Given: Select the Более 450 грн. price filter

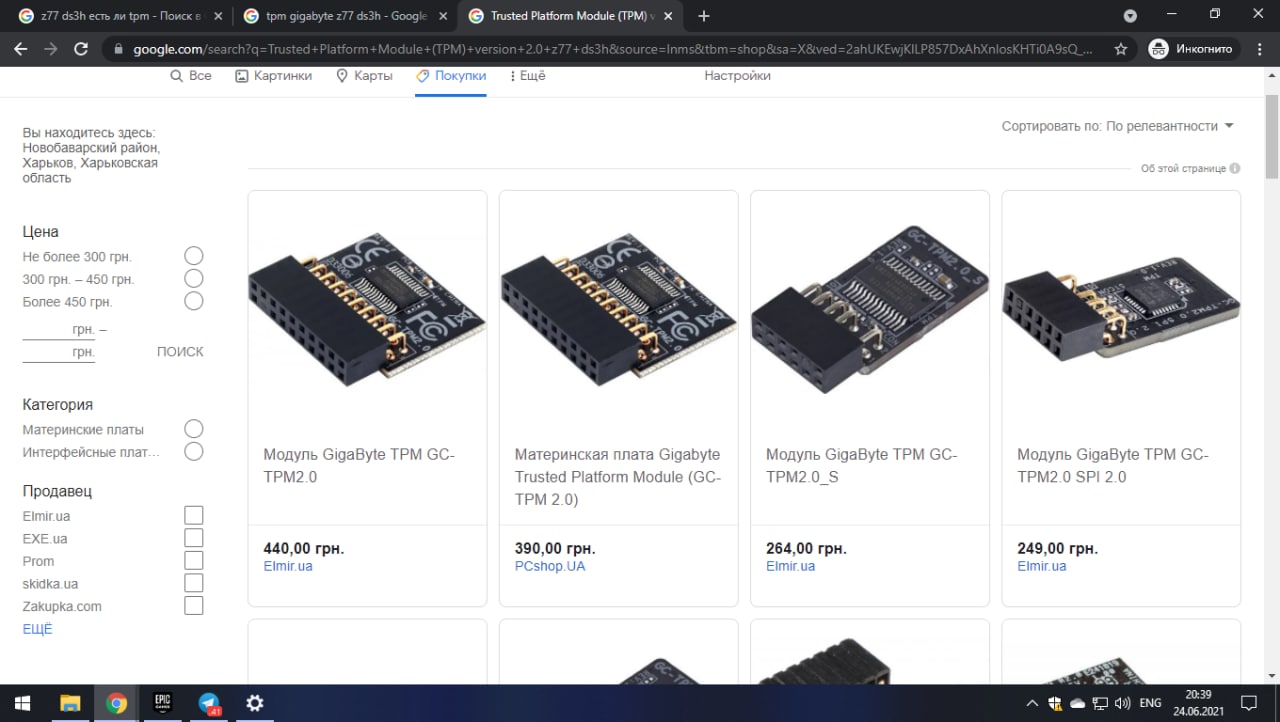Looking at the screenshot, I should [194, 301].
